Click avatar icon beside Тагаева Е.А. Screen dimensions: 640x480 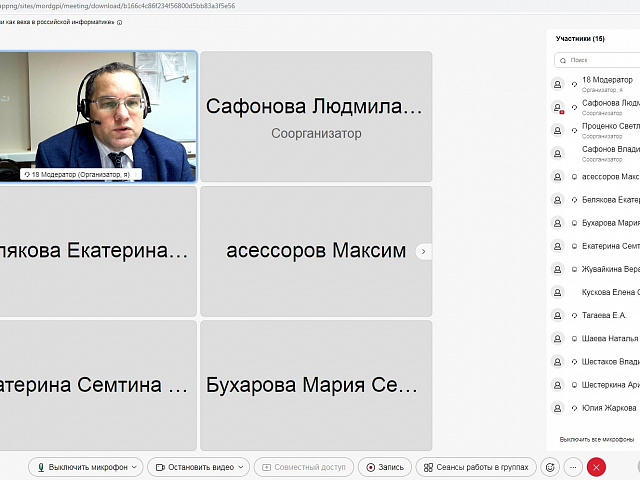coord(558,315)
